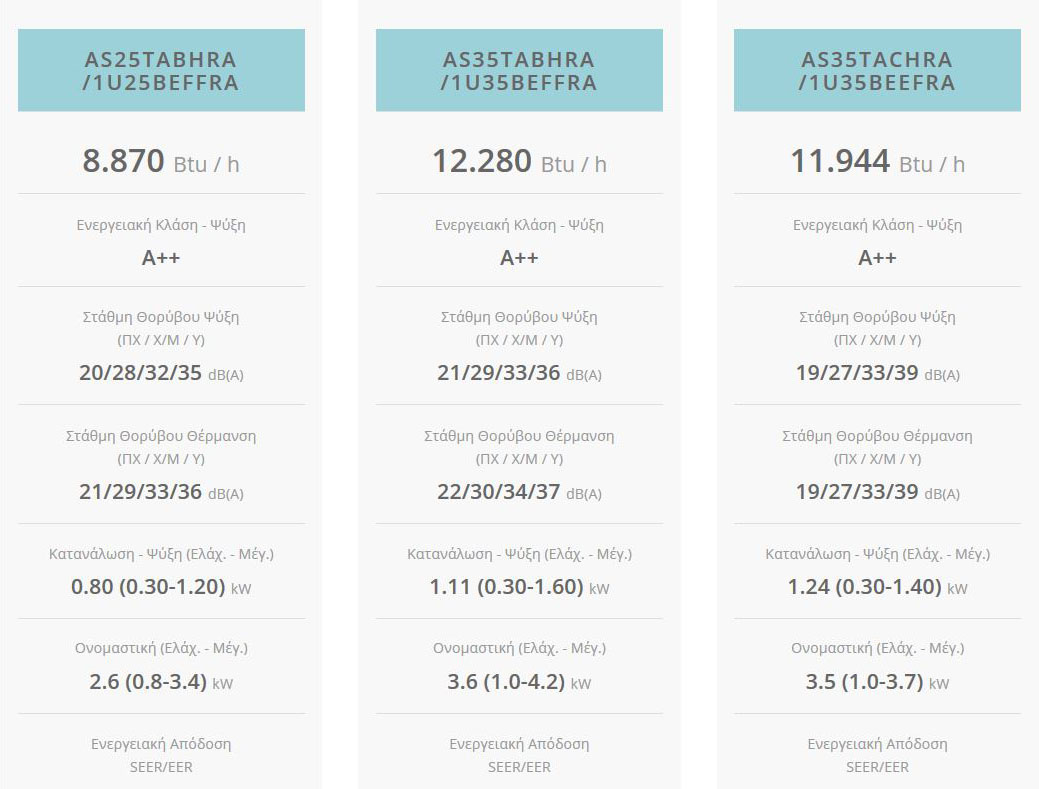Click A++ energy class under AS35TACHRA
This screenshot has width=1039, height=789.
877,258
